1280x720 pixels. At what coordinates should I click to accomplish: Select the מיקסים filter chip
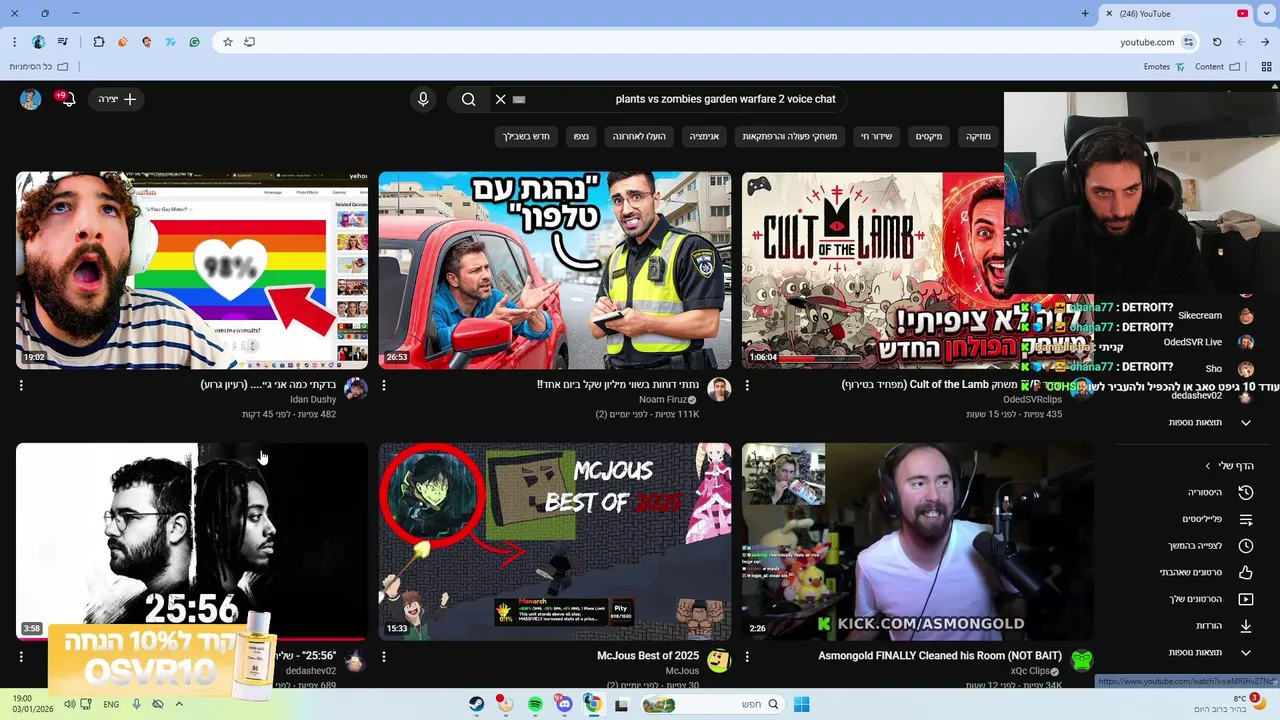point(929,136)
